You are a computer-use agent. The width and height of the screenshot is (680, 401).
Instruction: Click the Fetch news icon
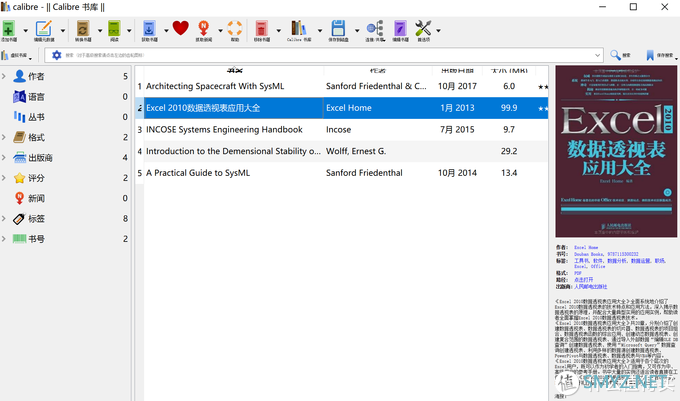pos(205,28)
